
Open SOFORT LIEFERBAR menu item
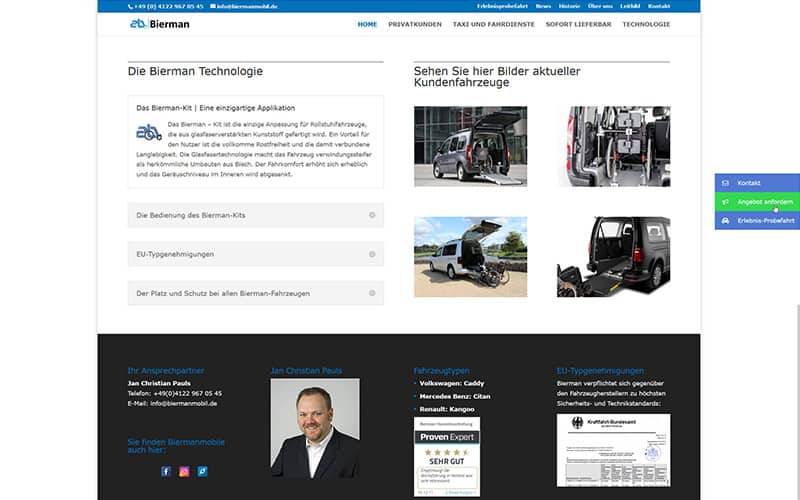pos(579,24)
